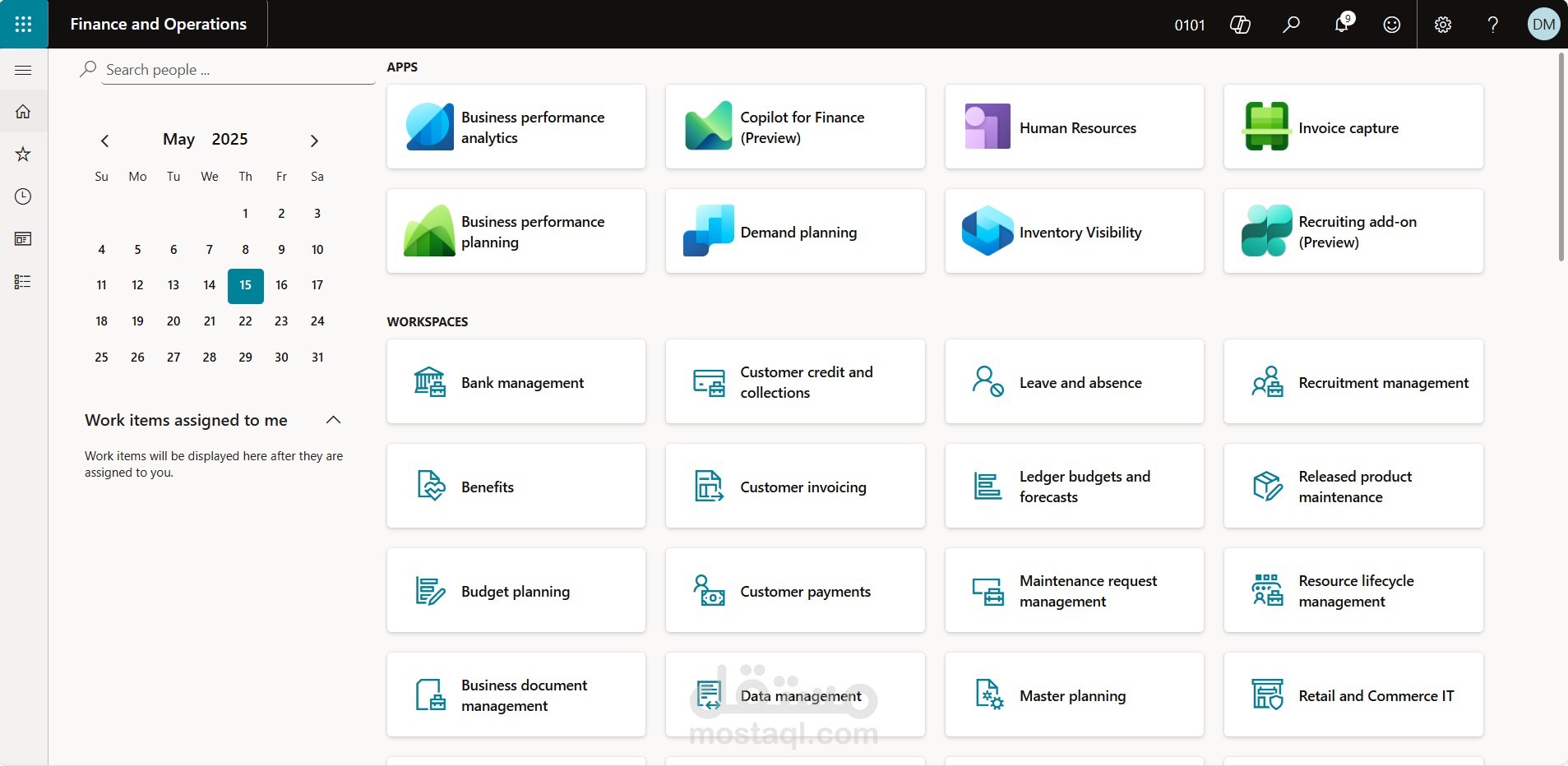Select May 4 in the calendar
The image size is (1568, 766).
point(102,250)
